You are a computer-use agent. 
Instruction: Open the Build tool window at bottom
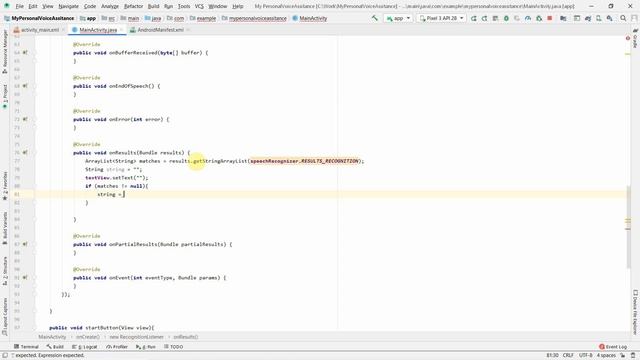coord(55,347)
